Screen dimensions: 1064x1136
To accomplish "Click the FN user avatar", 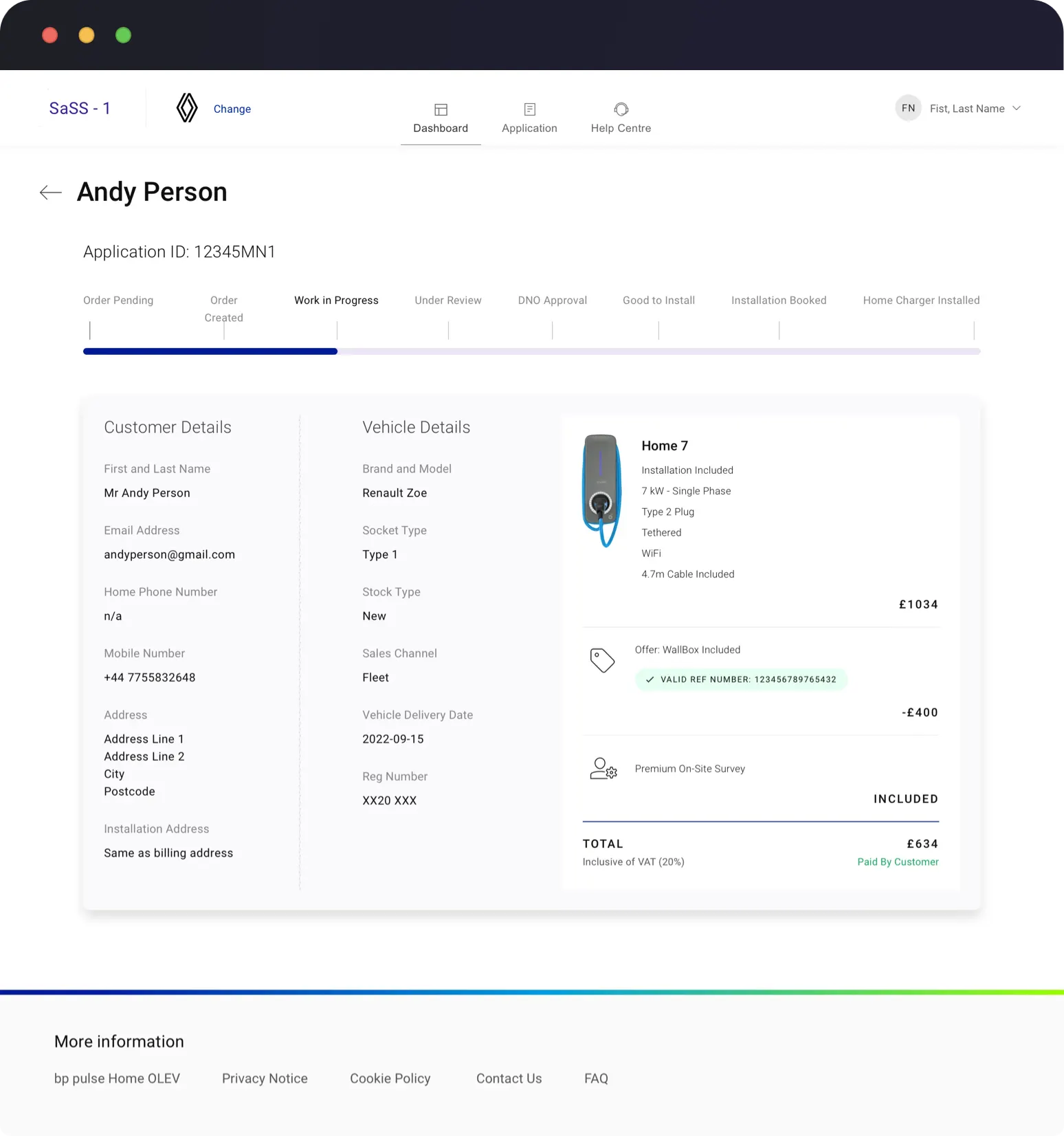I will [x=908, y=108].
